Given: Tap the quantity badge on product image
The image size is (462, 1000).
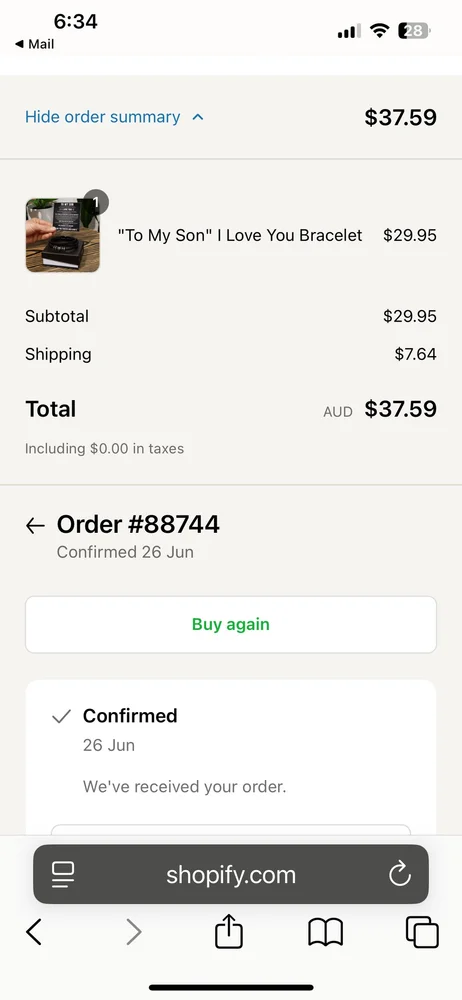Looking at the screenshot, I should click(96, 202).
